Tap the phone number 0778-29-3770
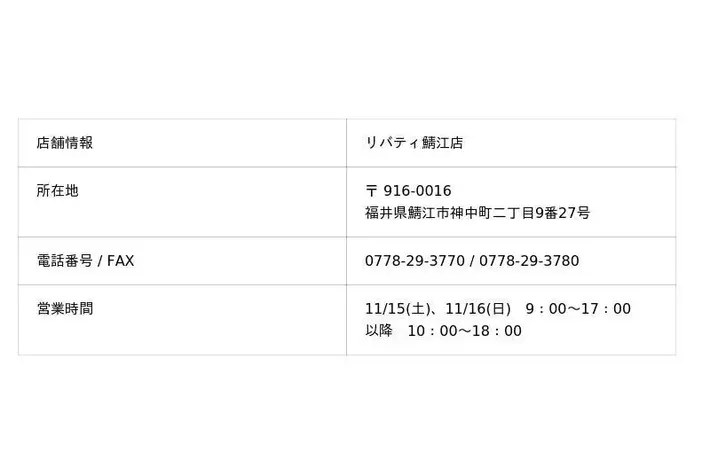Viewport: 710px width, 474px height. click(x=414, y=261)
